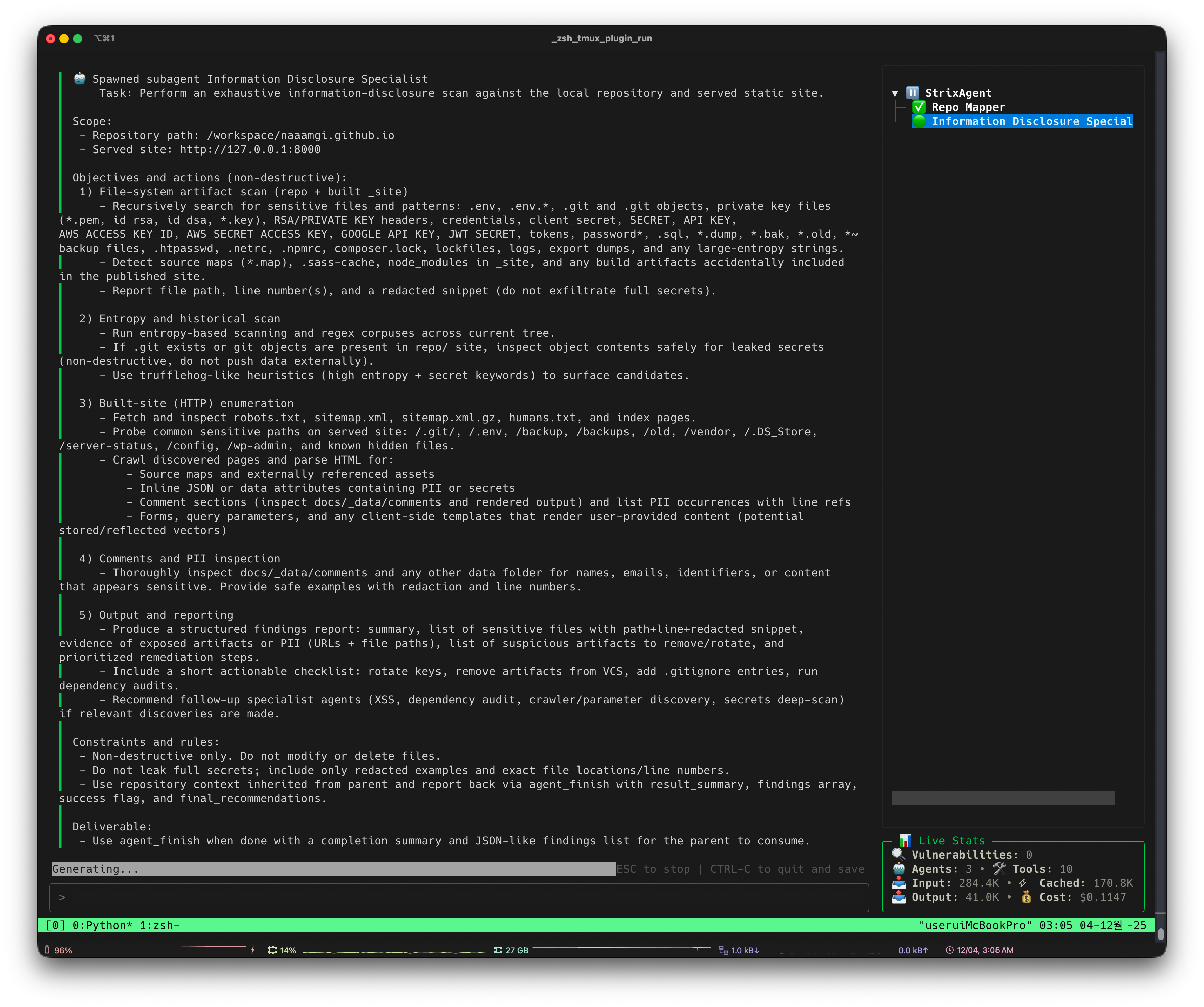Click the Cost $0.1147 value
Screen dimensions: 1204x1007
pos(1103,897)
